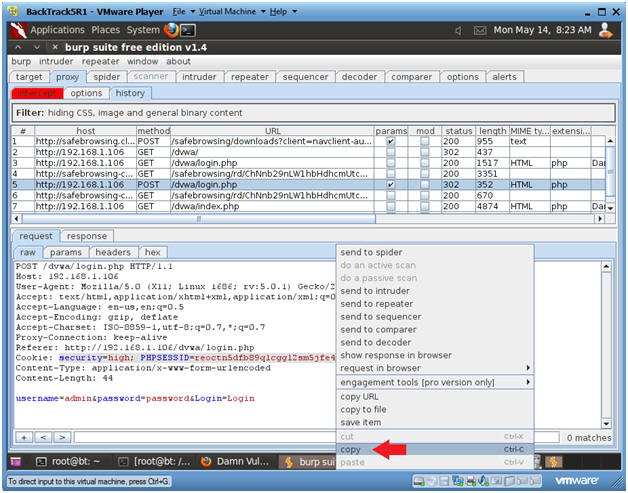Select 'send to repeater' in context menu
The height and width of the screenshot is (493, 628).
(x=435, y=304)
